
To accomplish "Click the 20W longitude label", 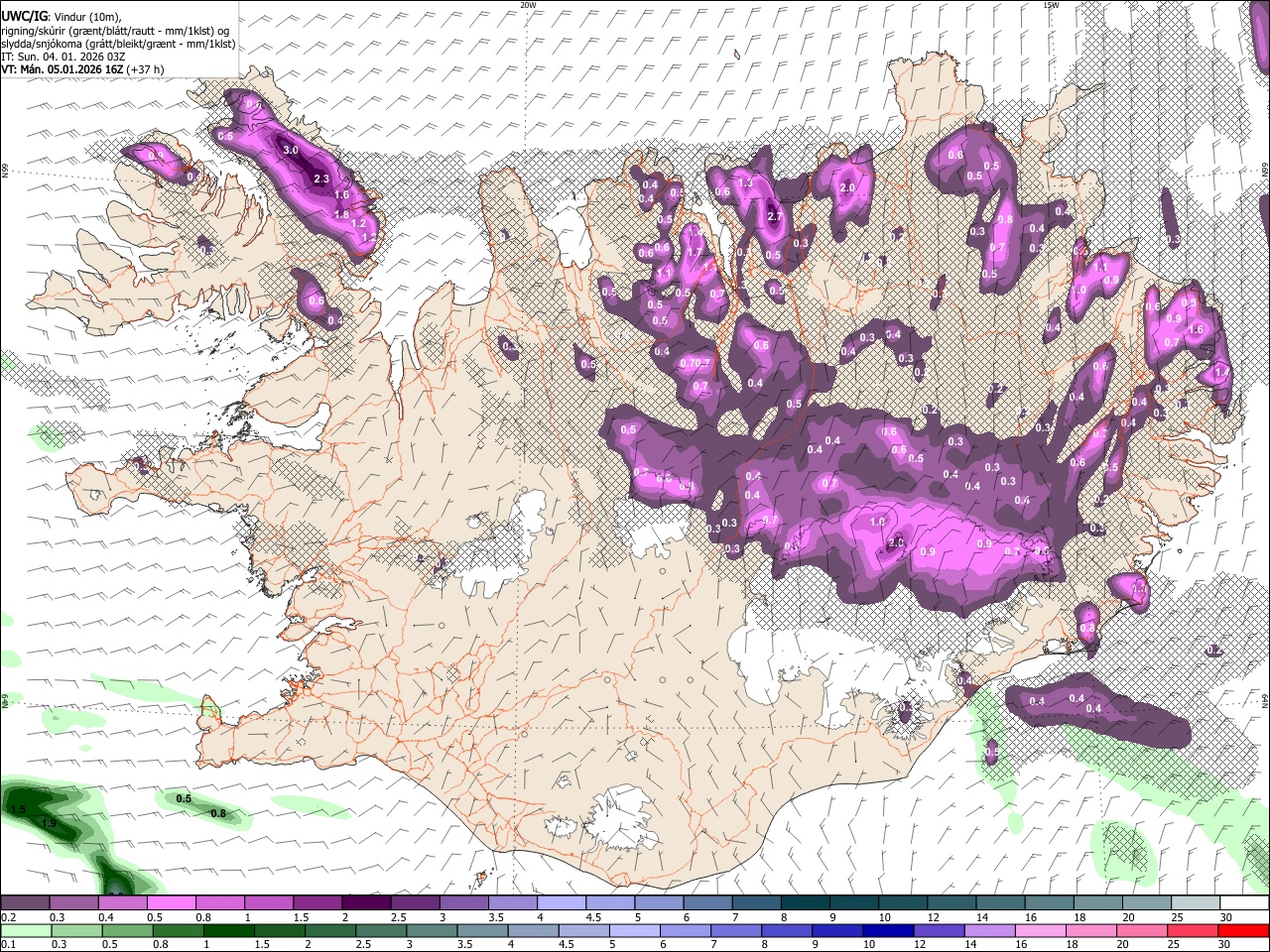I will pyautogui.click(x=528, y=5).
